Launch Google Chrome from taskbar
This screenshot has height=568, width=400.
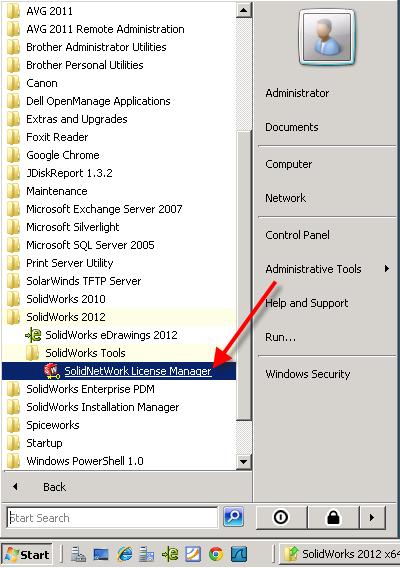pos(216,554)
